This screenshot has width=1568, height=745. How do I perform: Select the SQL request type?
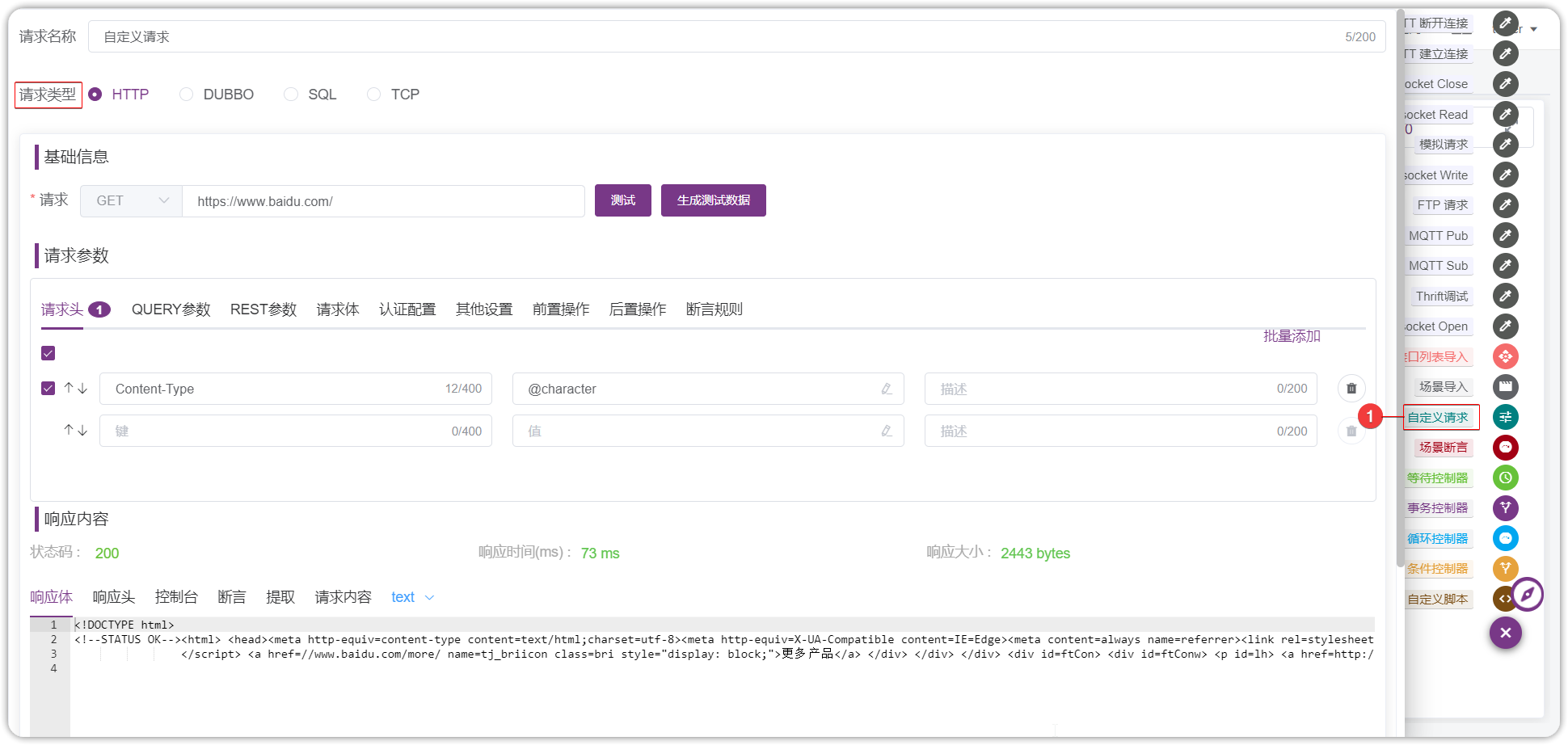tap(310, 95)
